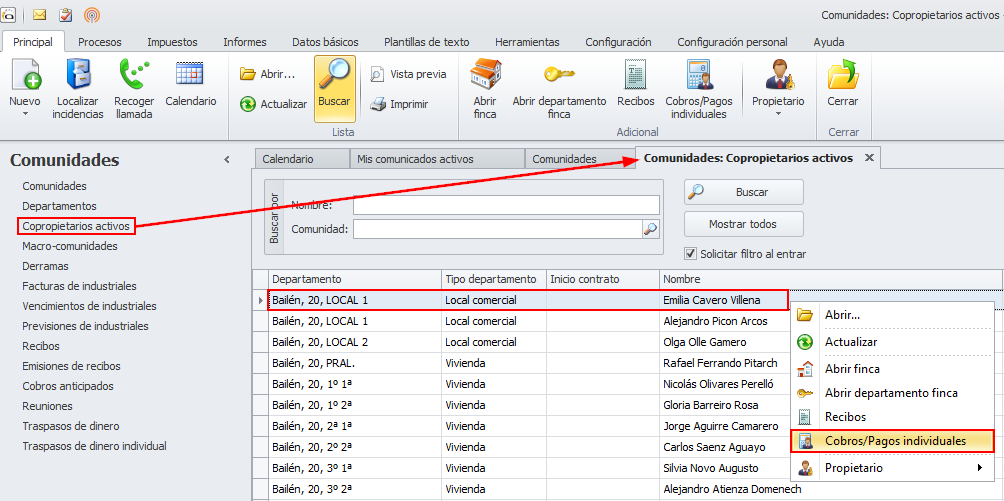
Task: Click the Localizar incidencias ribbon icon
Action: tap(78, 76)
